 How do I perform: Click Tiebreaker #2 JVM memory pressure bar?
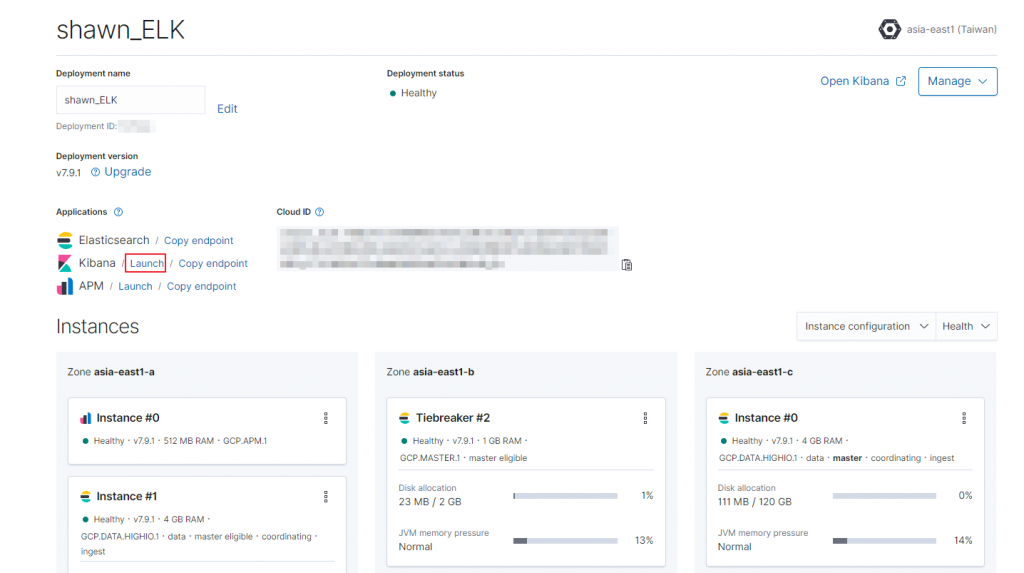coord(566,541)
